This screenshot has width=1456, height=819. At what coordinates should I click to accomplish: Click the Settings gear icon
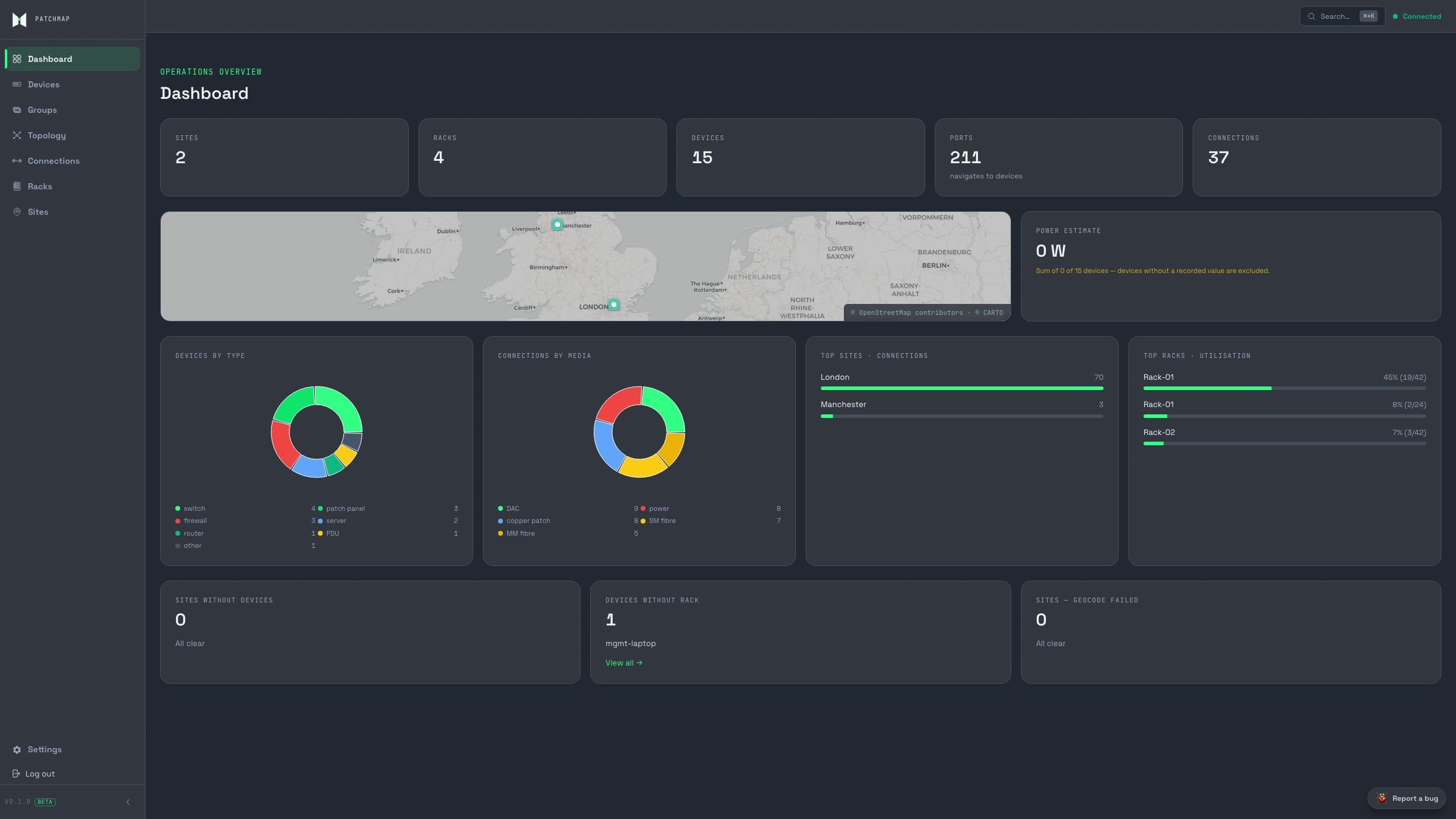[17, 750]
